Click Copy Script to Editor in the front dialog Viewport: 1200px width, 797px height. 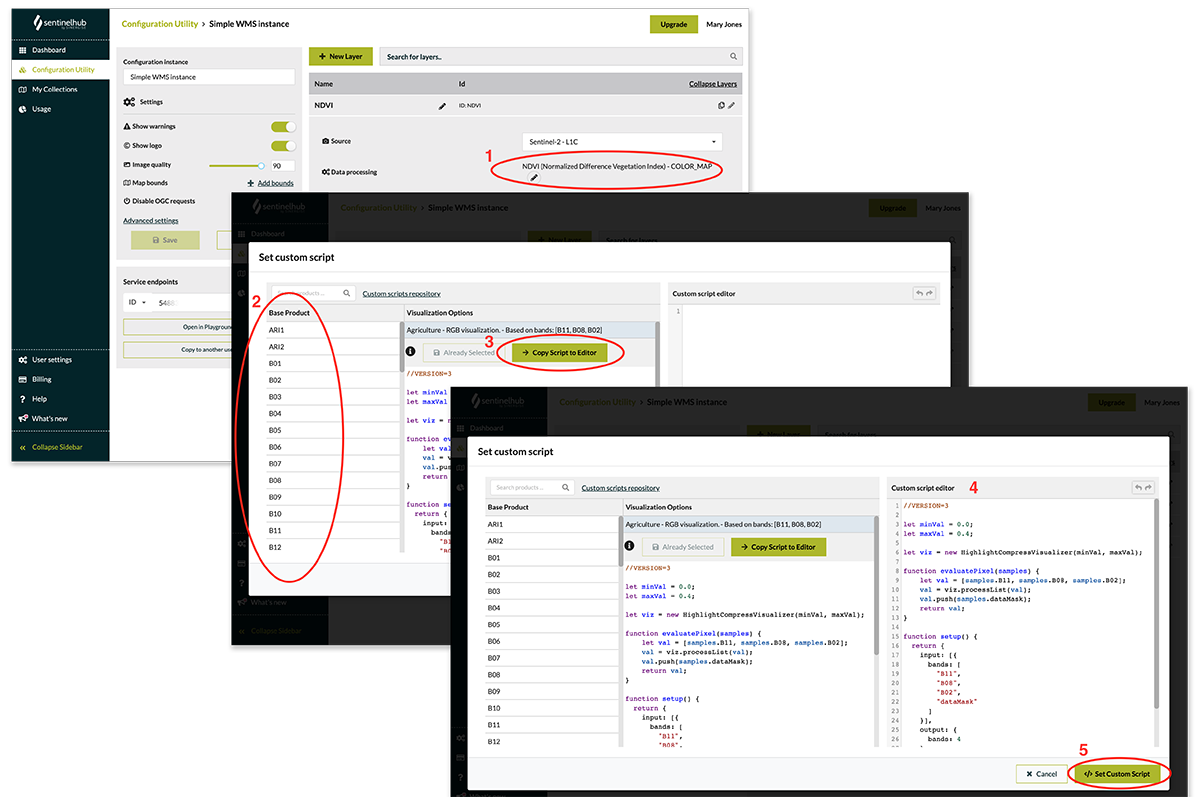(x=779, y=547)
